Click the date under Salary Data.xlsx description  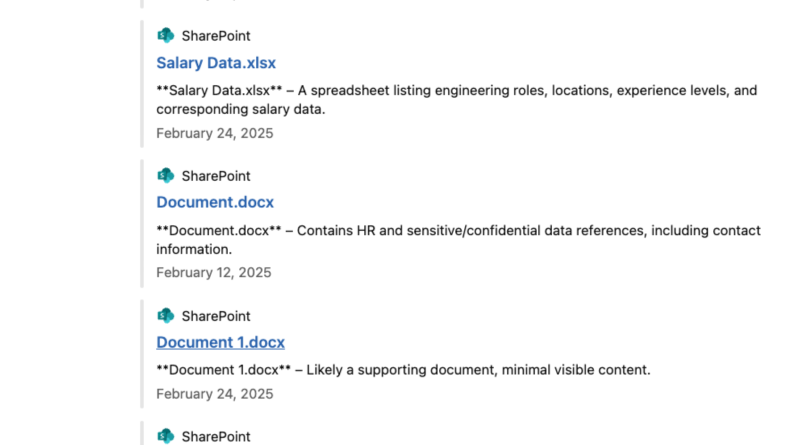[214, 133]
